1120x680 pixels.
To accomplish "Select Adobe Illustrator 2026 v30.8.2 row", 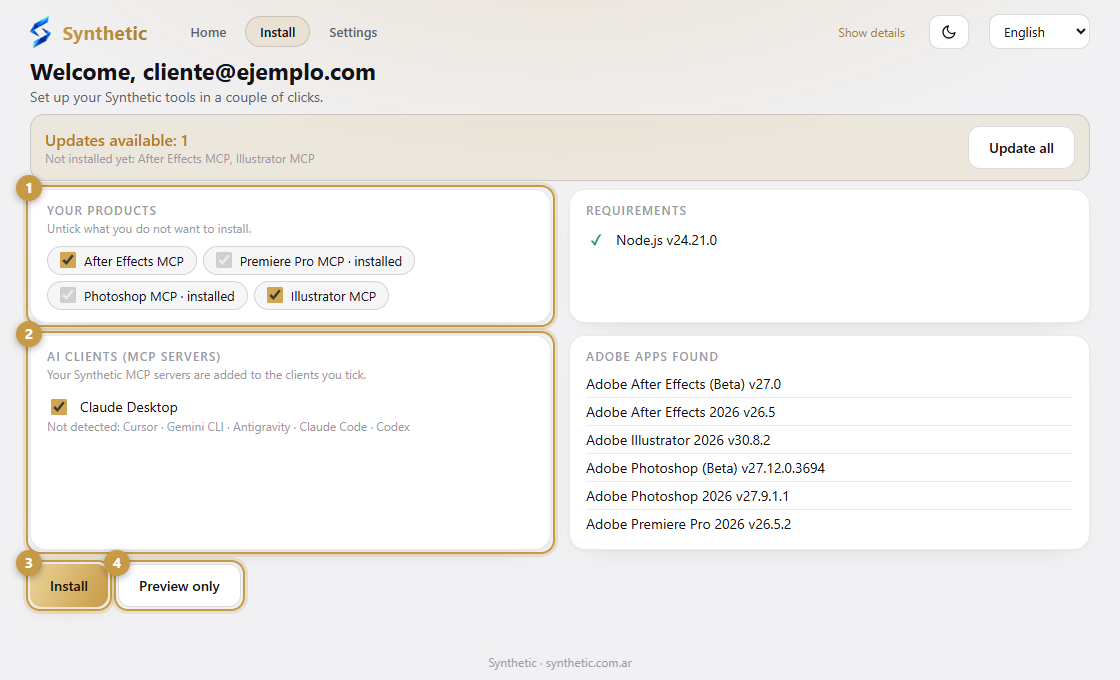I will [x=829, y=440].
